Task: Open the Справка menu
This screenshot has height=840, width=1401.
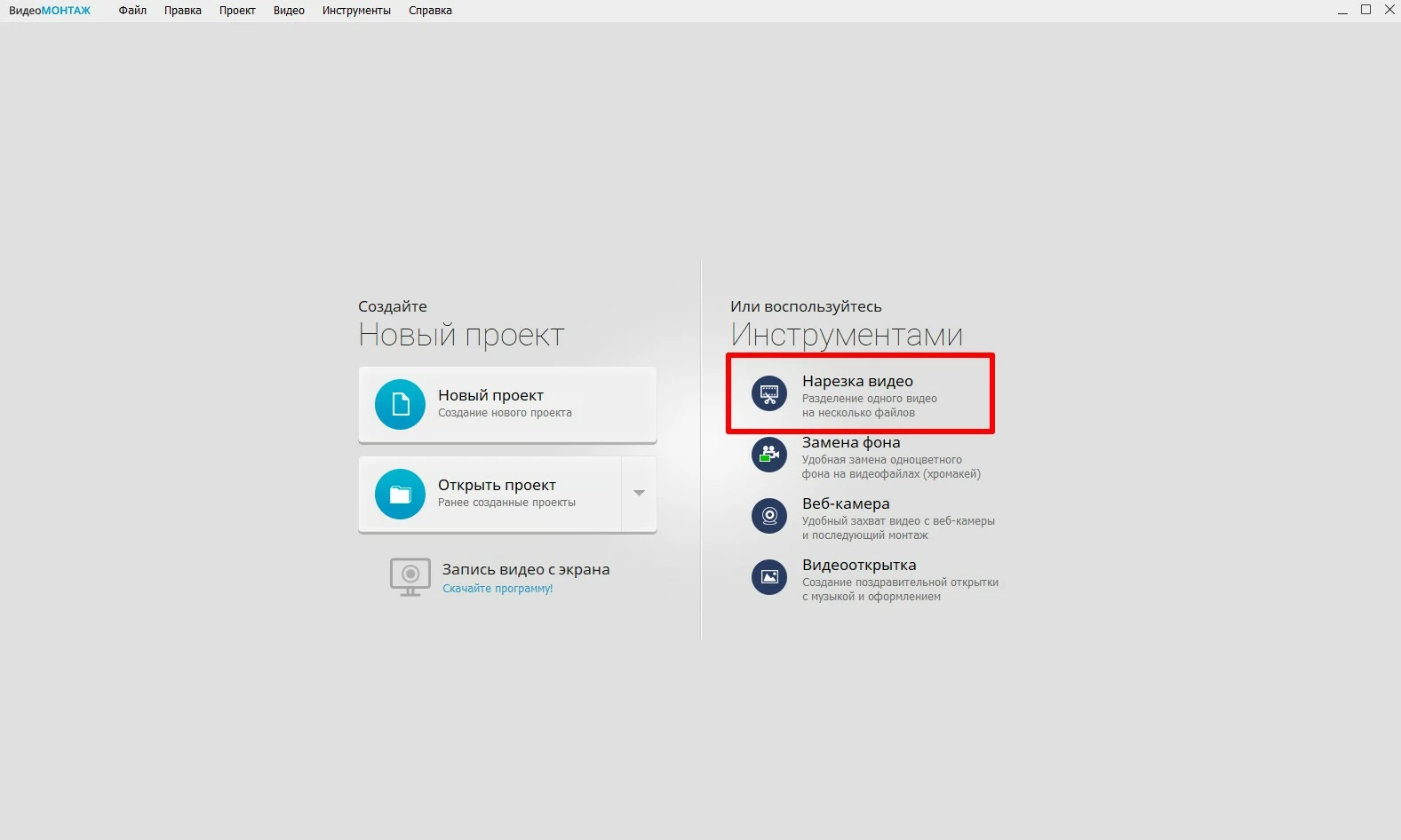Action: (x=430, y=11)
